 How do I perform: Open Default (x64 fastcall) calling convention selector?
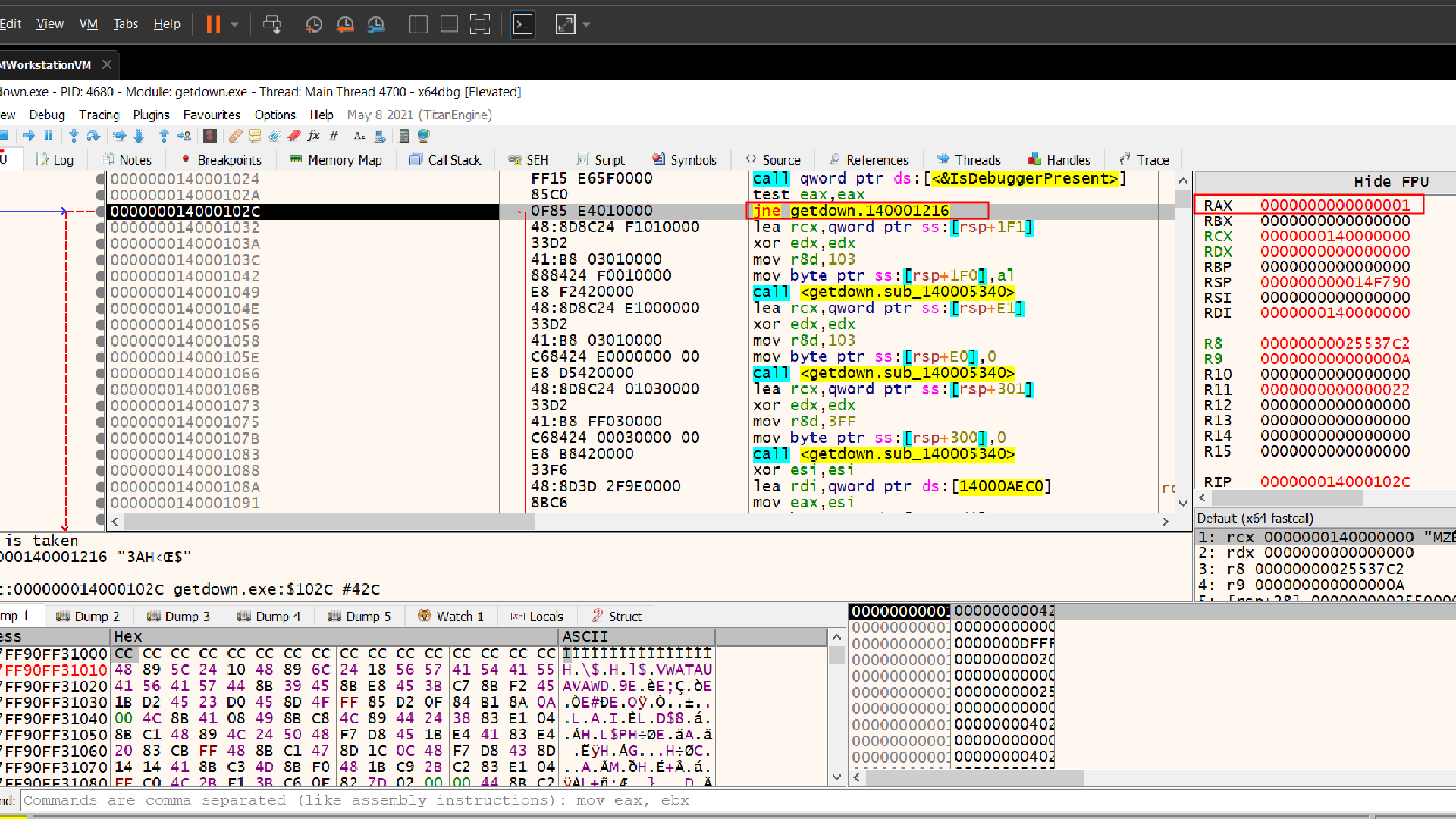pos(1255,519)
